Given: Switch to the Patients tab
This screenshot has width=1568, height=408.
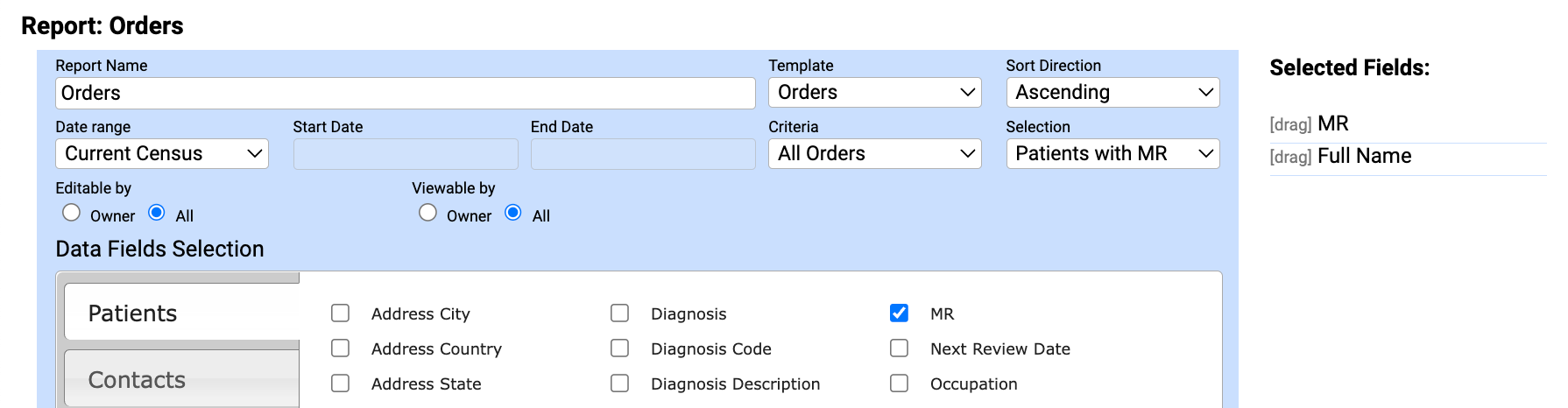Looking at the screenshot, I should (182, 313).
